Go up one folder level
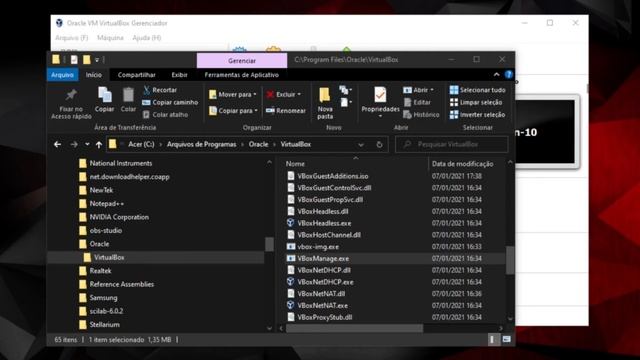 pos(99,144)
